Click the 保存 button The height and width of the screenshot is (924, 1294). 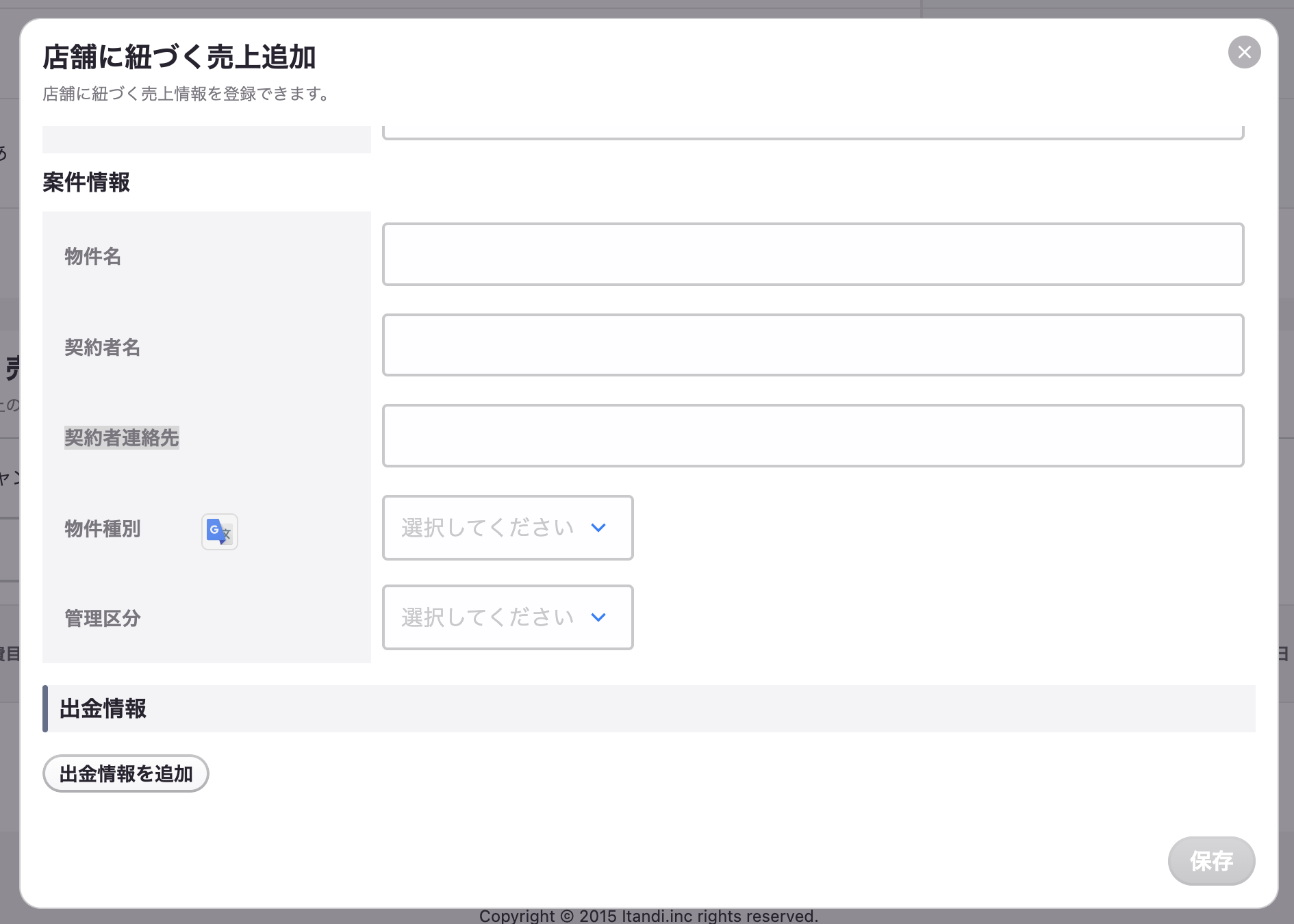[x=1211, y=860]
